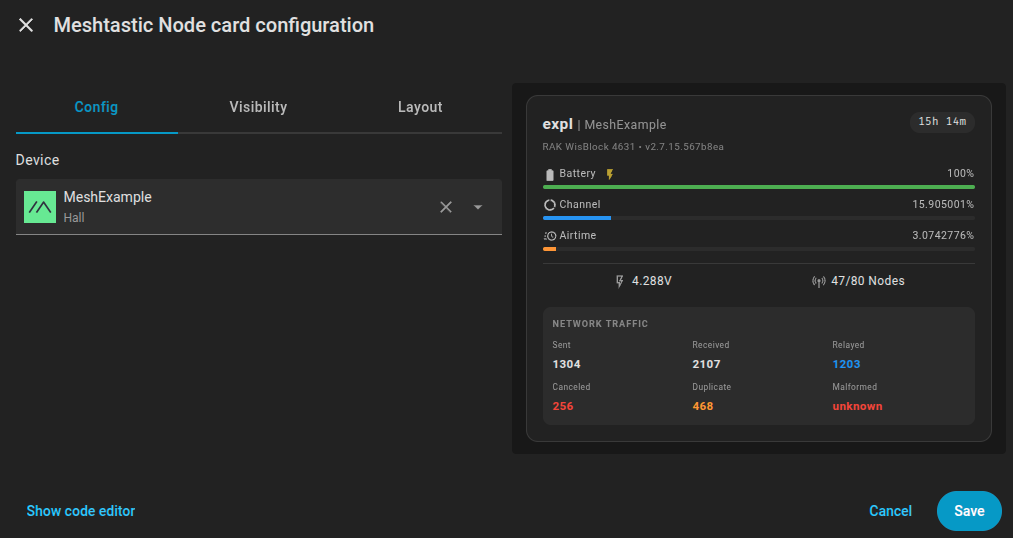Click the battery icon in preview

click(x=550, y=174)
